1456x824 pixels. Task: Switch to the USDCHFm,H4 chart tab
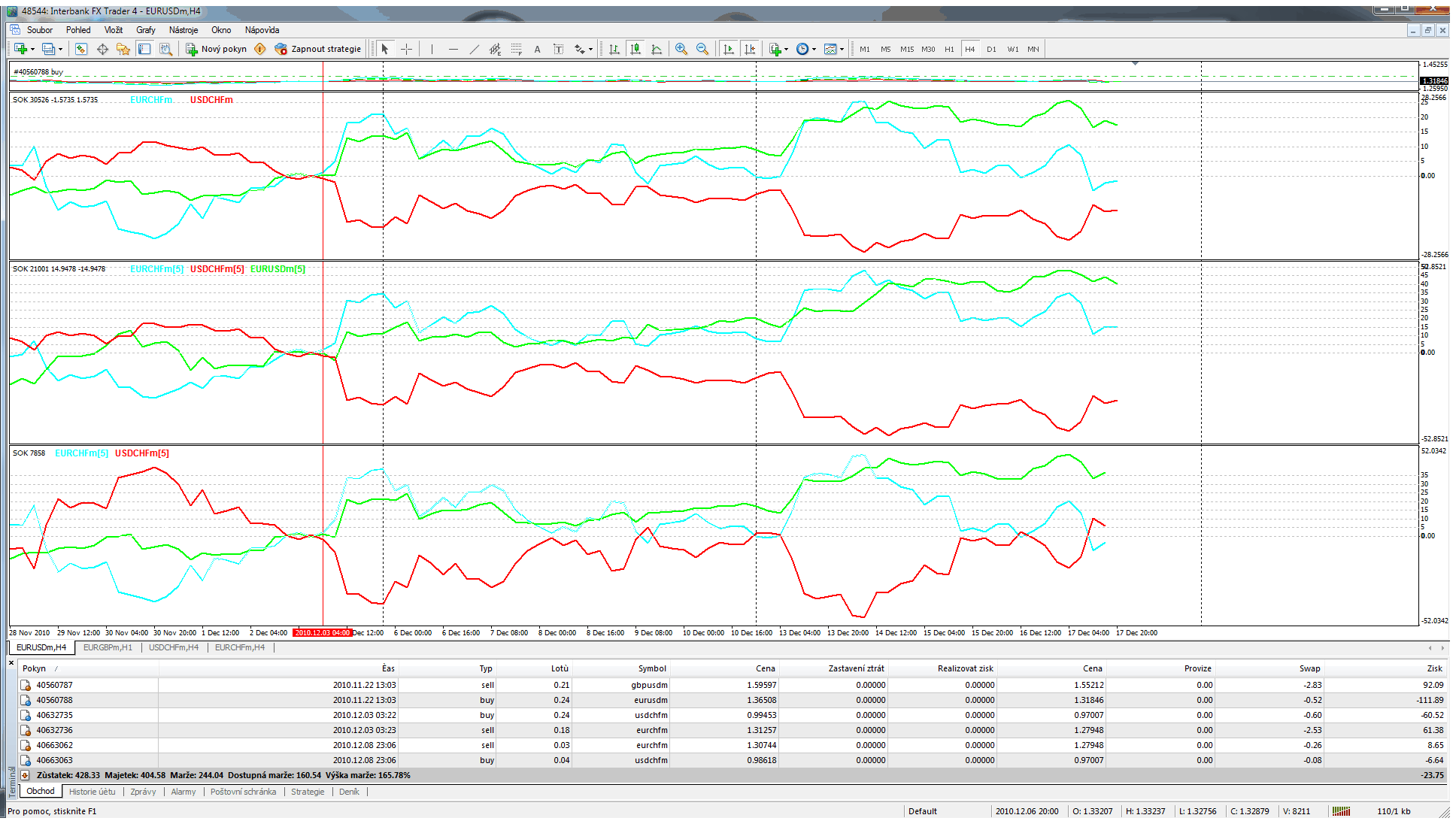(174, 647)
